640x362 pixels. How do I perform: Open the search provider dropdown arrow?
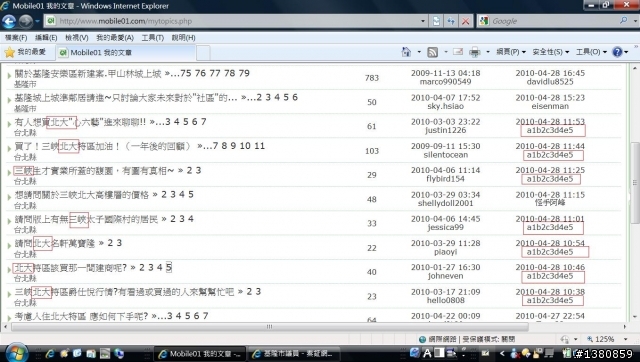tap(635, 21)
